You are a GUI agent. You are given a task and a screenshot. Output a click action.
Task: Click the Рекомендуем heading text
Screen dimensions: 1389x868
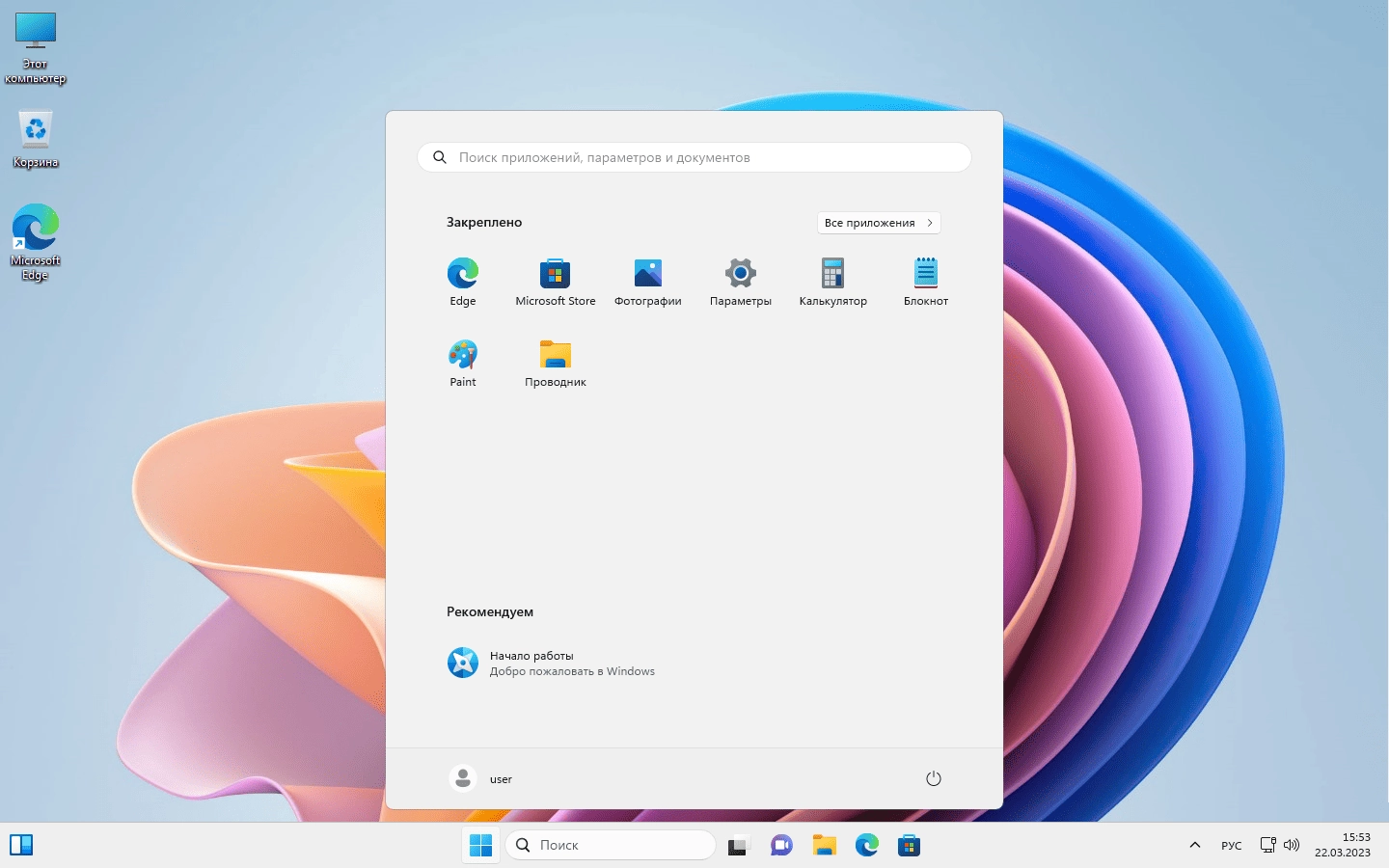pyautogui.click(x=490, y=611)
